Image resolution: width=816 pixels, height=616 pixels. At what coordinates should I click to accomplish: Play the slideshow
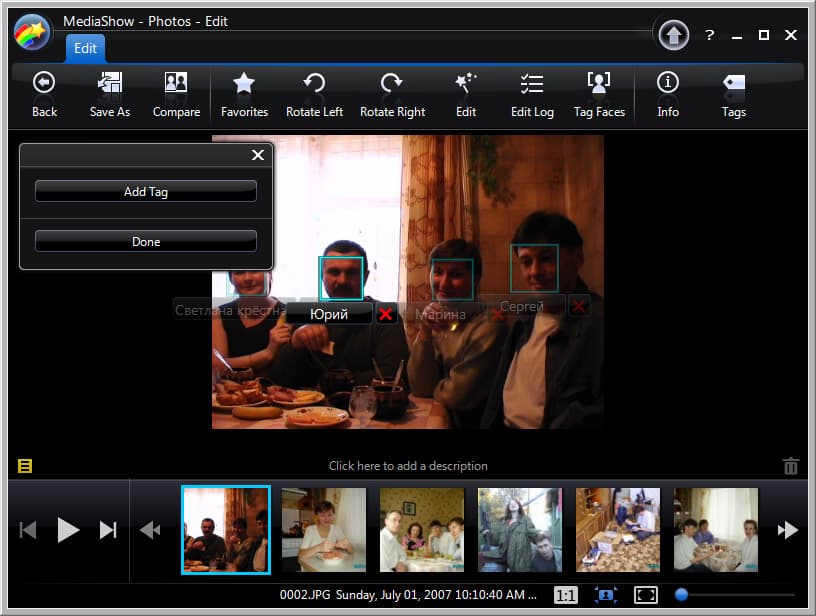click(68, 530)
